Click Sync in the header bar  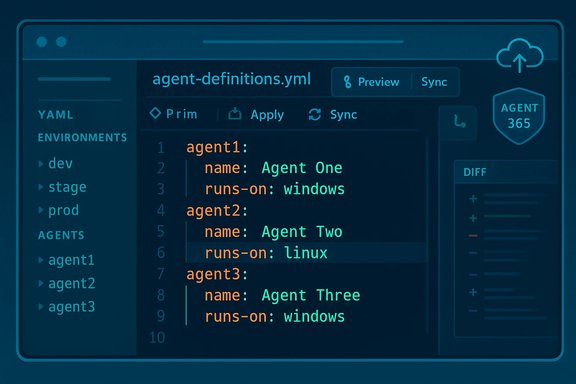tap(434, 82)
